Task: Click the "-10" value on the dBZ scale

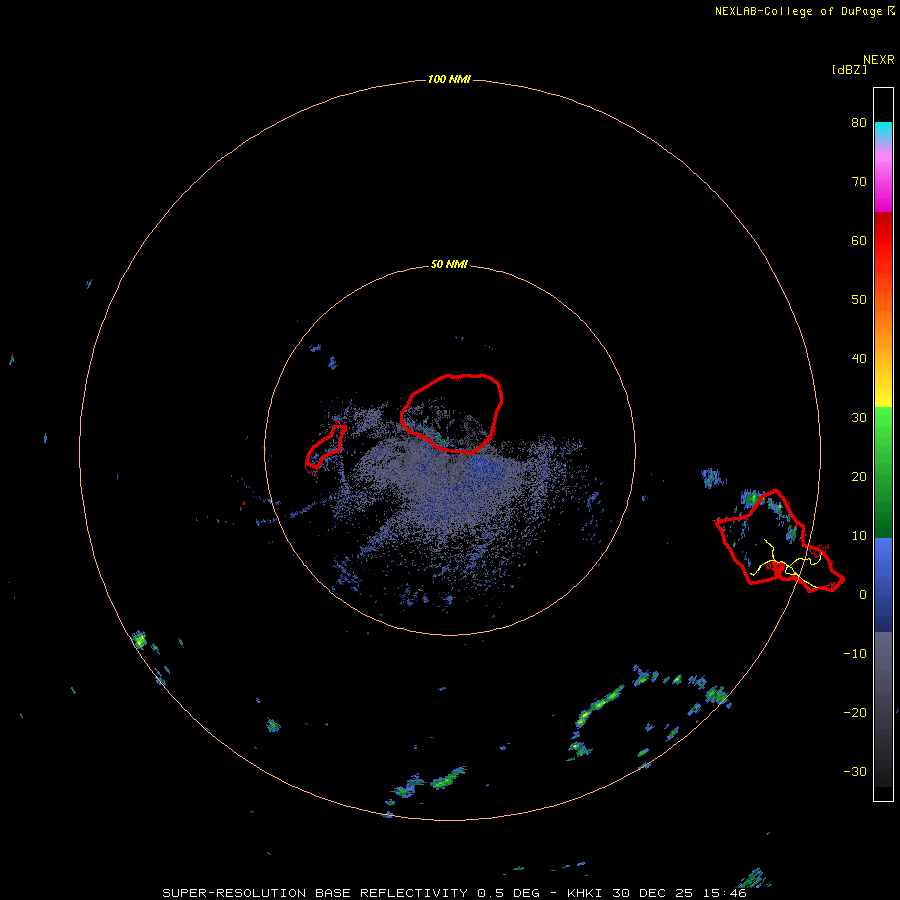Action: click(855, 654)
